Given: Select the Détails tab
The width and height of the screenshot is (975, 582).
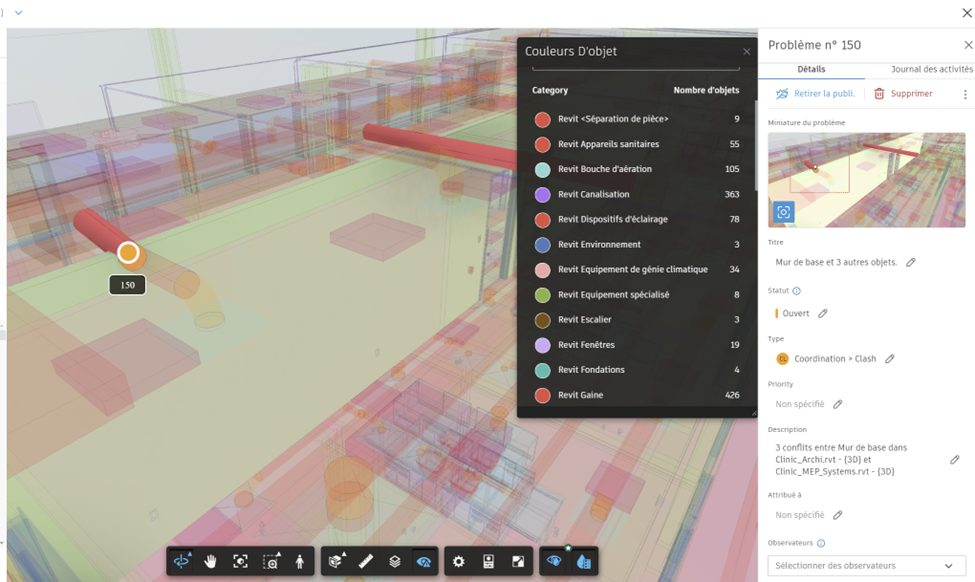Looking at the screenshot, I should coord(811,69).
